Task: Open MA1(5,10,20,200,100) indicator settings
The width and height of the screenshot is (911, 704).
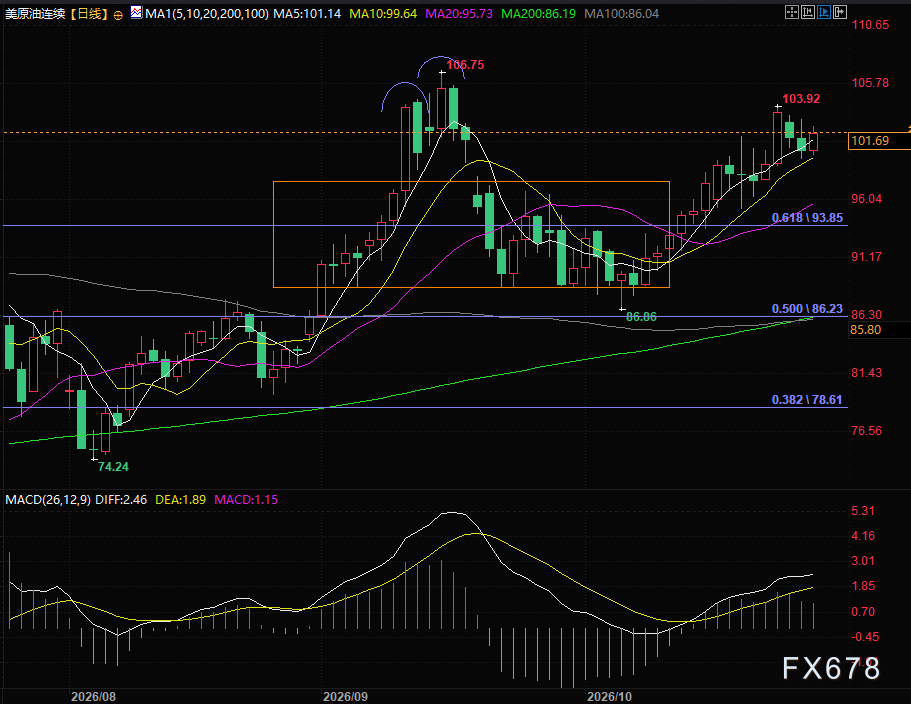Action: pyautogui.click(x=207, y=13)
